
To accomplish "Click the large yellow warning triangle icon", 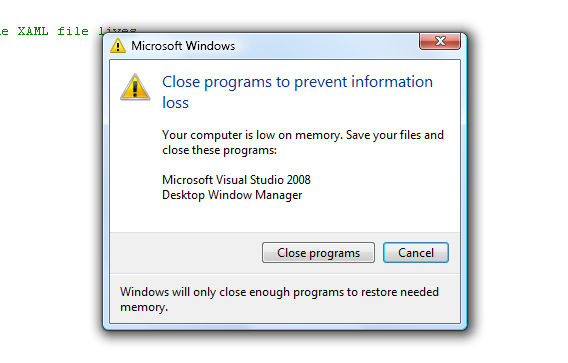I will click(x=135, y=87).
